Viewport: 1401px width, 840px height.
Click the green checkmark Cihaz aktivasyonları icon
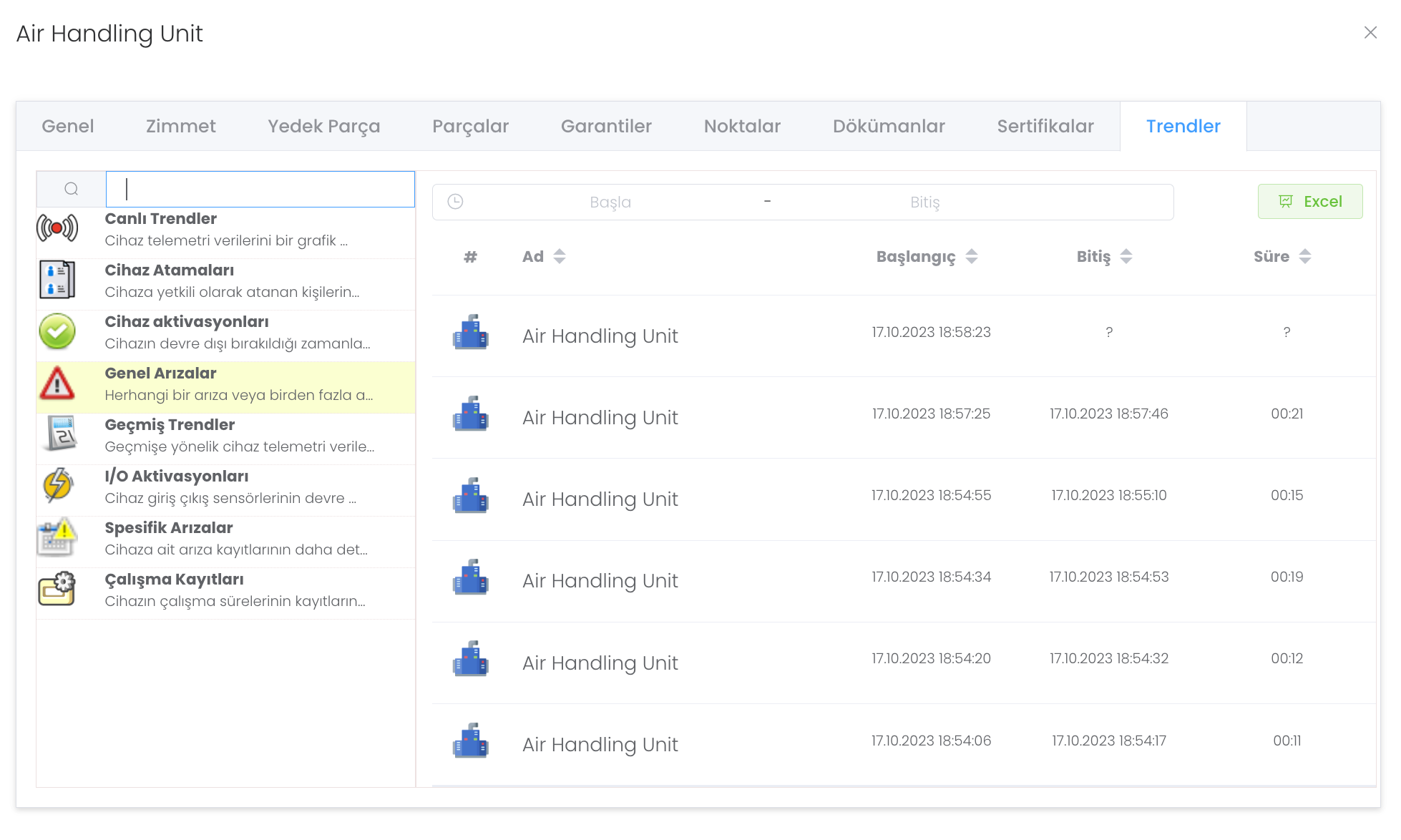point(57,331)
